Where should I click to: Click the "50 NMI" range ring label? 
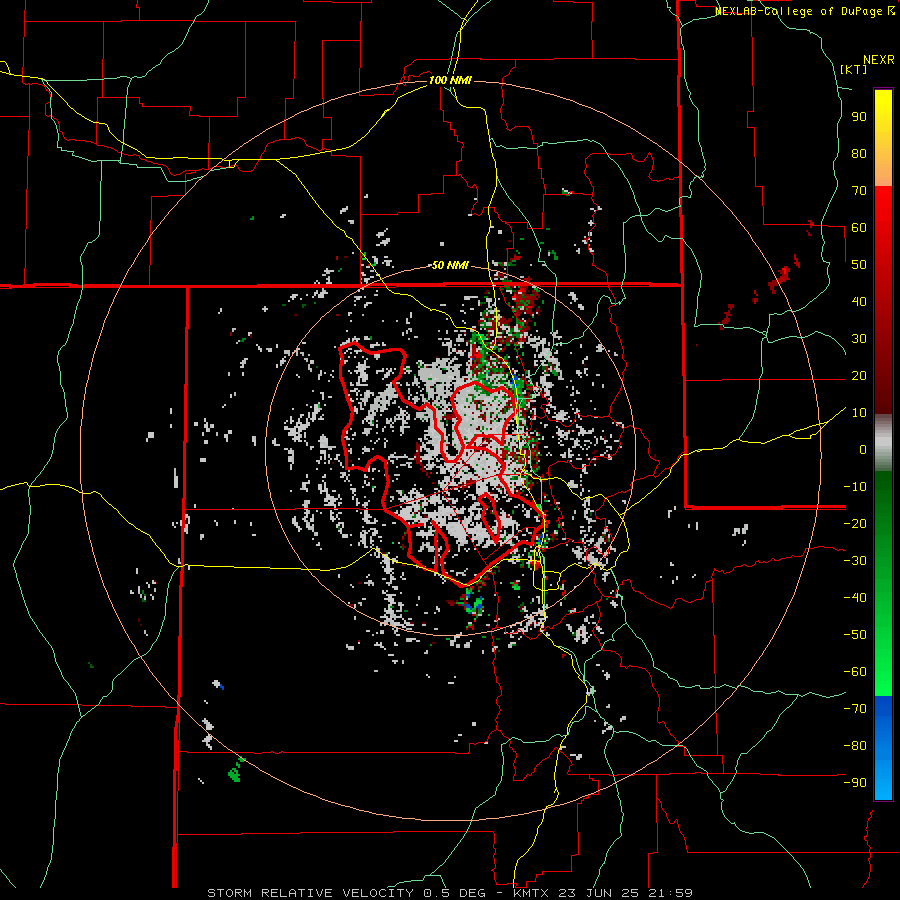coord(450,265)
